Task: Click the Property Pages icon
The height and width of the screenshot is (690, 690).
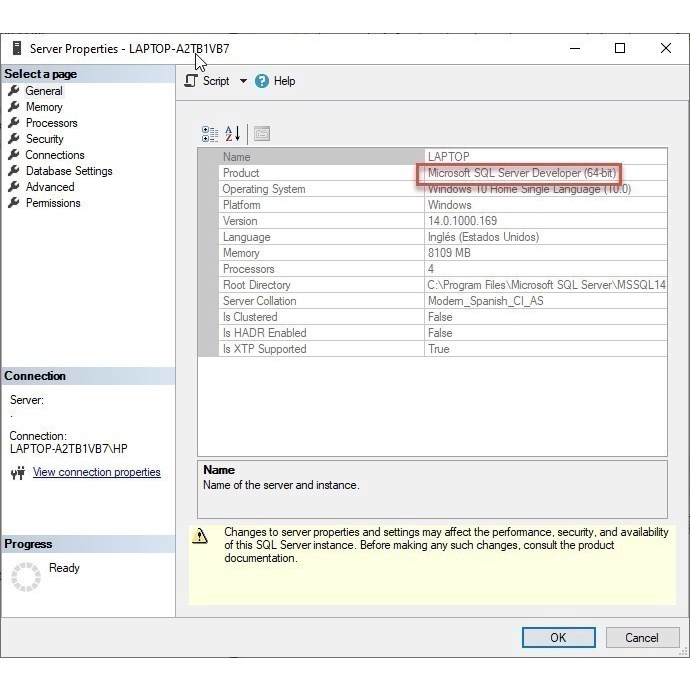Action: click(261, 134)
